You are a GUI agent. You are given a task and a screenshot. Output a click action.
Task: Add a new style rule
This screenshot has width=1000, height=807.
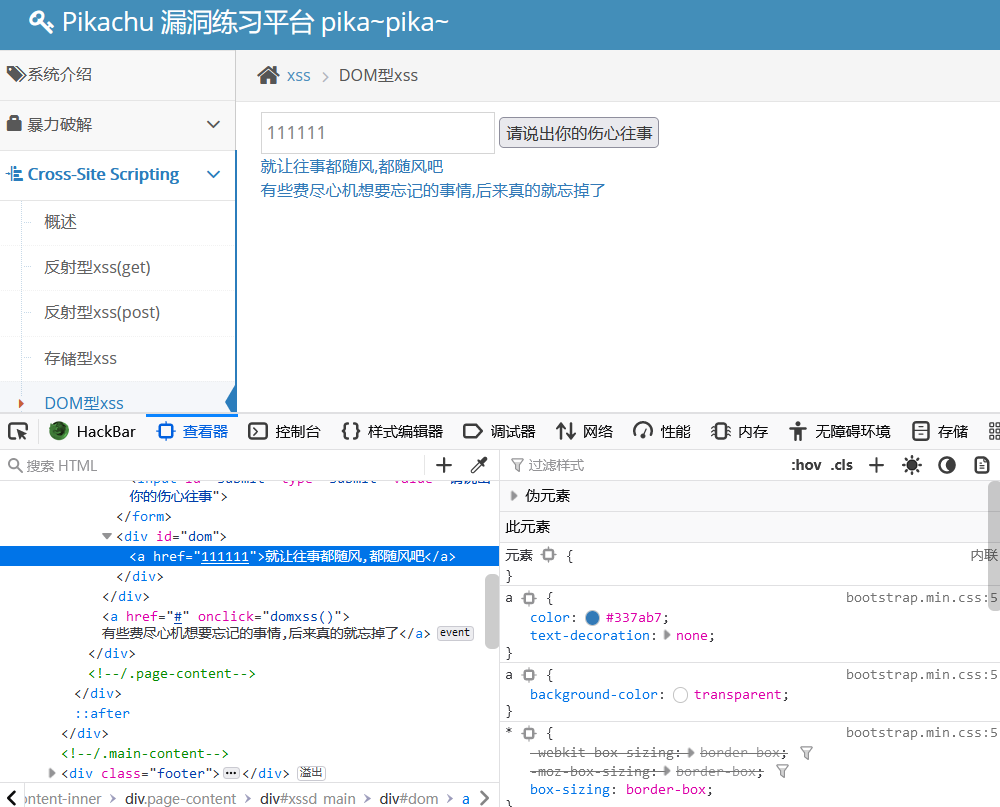click(x=876, y=465)
